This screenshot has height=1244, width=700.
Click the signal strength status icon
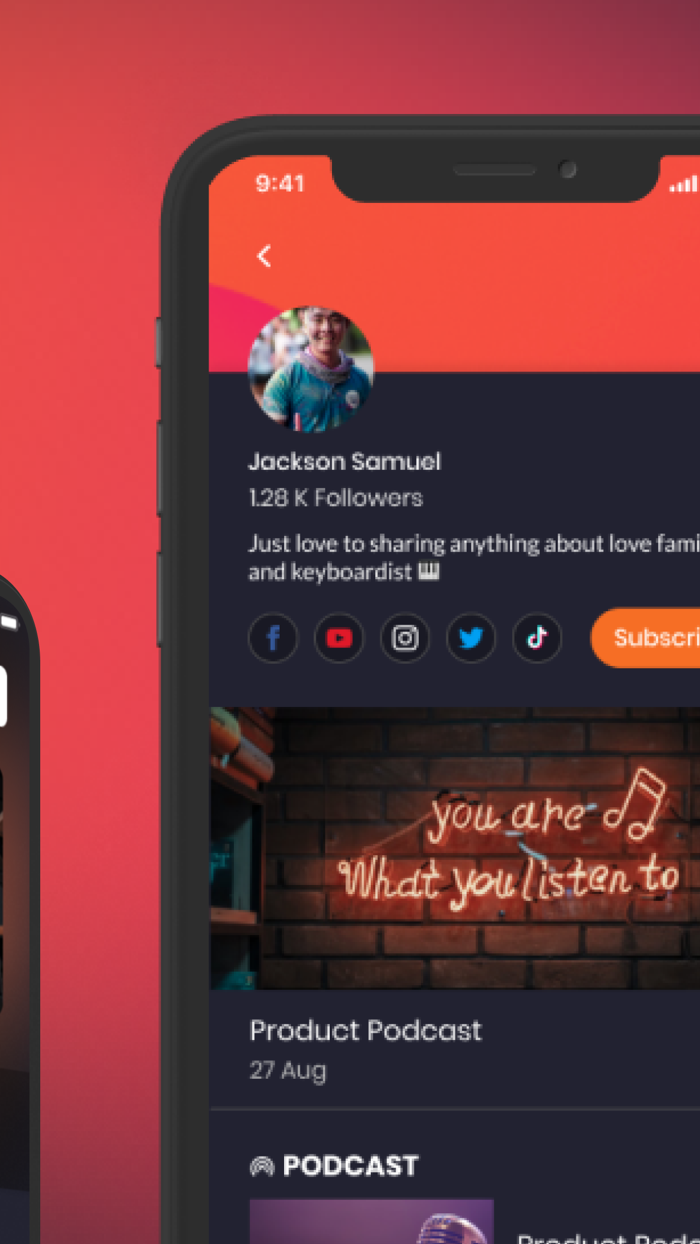[684, 184]
